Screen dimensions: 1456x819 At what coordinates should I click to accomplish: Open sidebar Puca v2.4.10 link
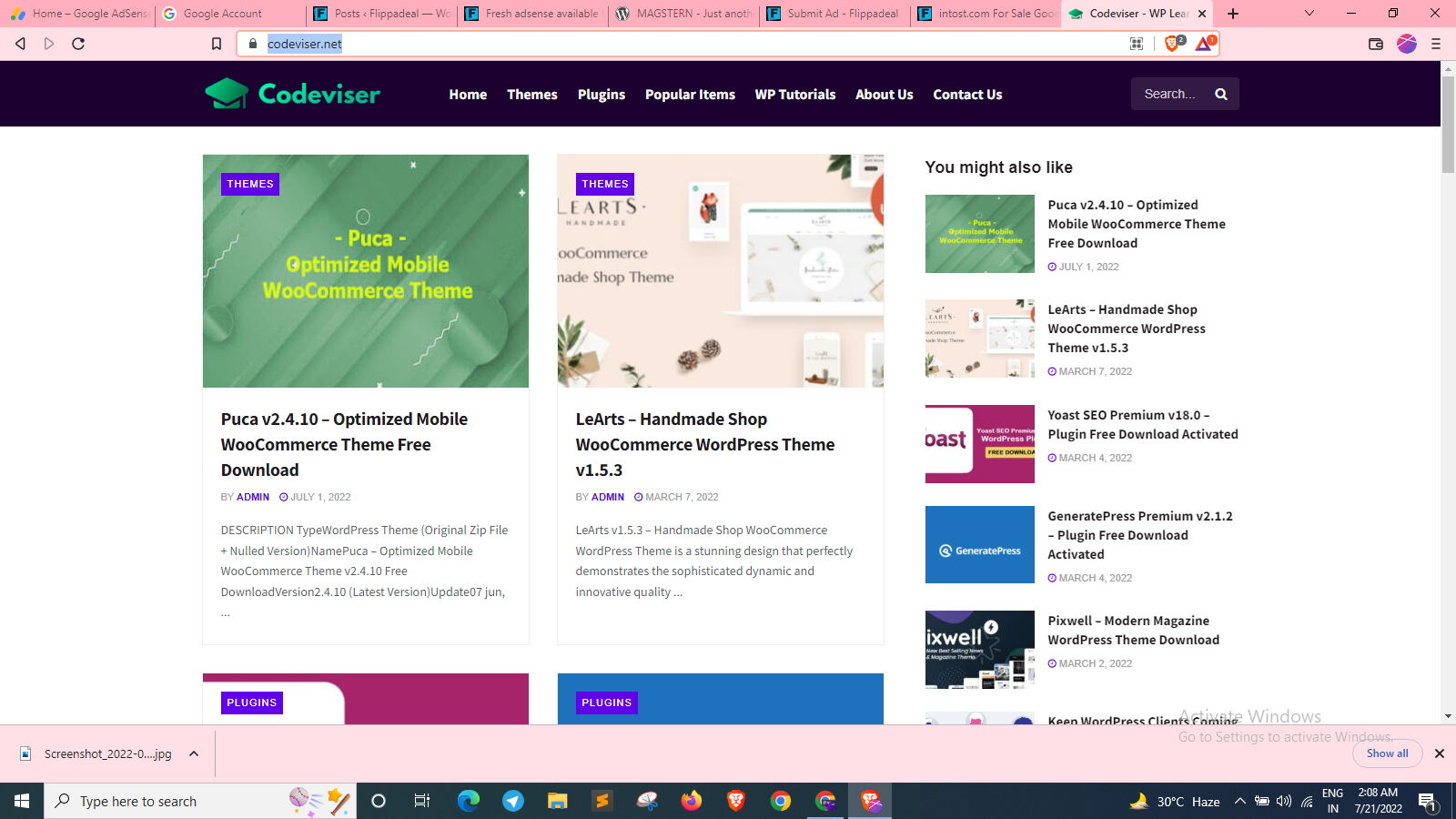(x=1137, y=224)
